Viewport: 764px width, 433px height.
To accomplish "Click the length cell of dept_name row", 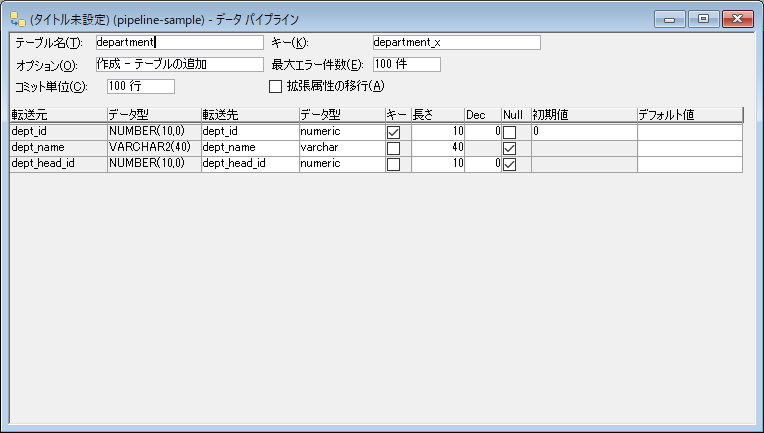I will coord(437,148).
